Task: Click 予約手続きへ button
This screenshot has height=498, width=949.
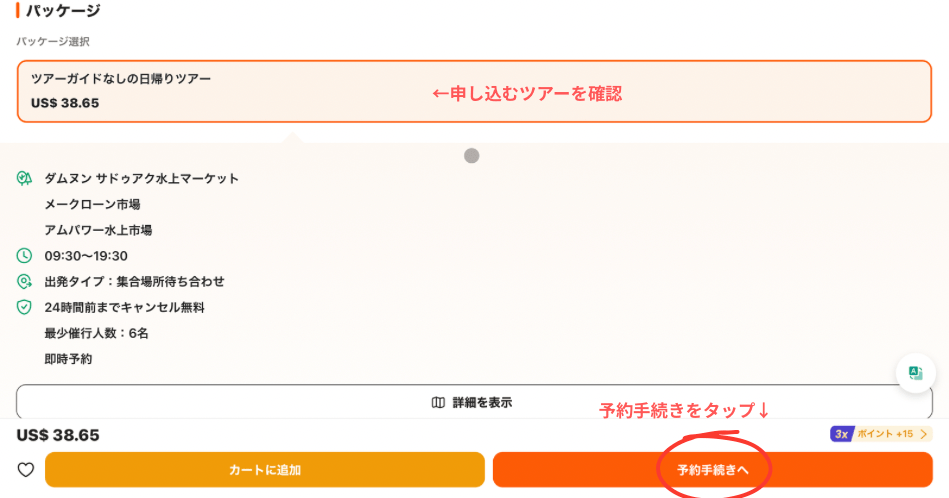Action: click(712, 470)
